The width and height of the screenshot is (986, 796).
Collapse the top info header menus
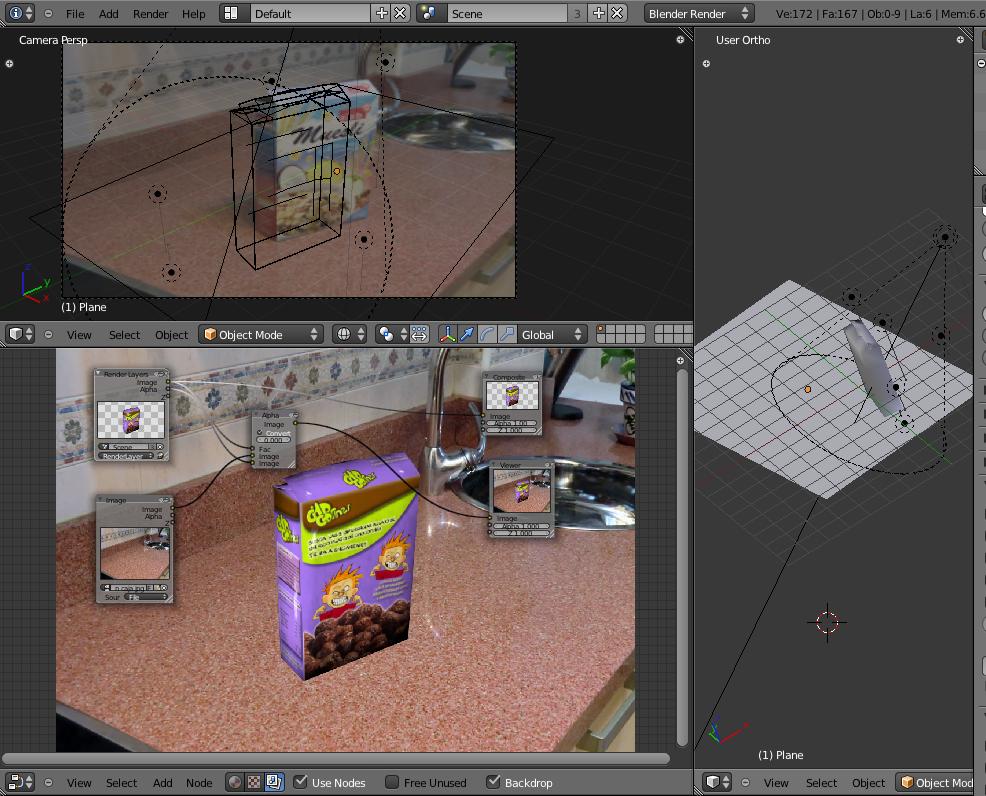coord(48,13)
